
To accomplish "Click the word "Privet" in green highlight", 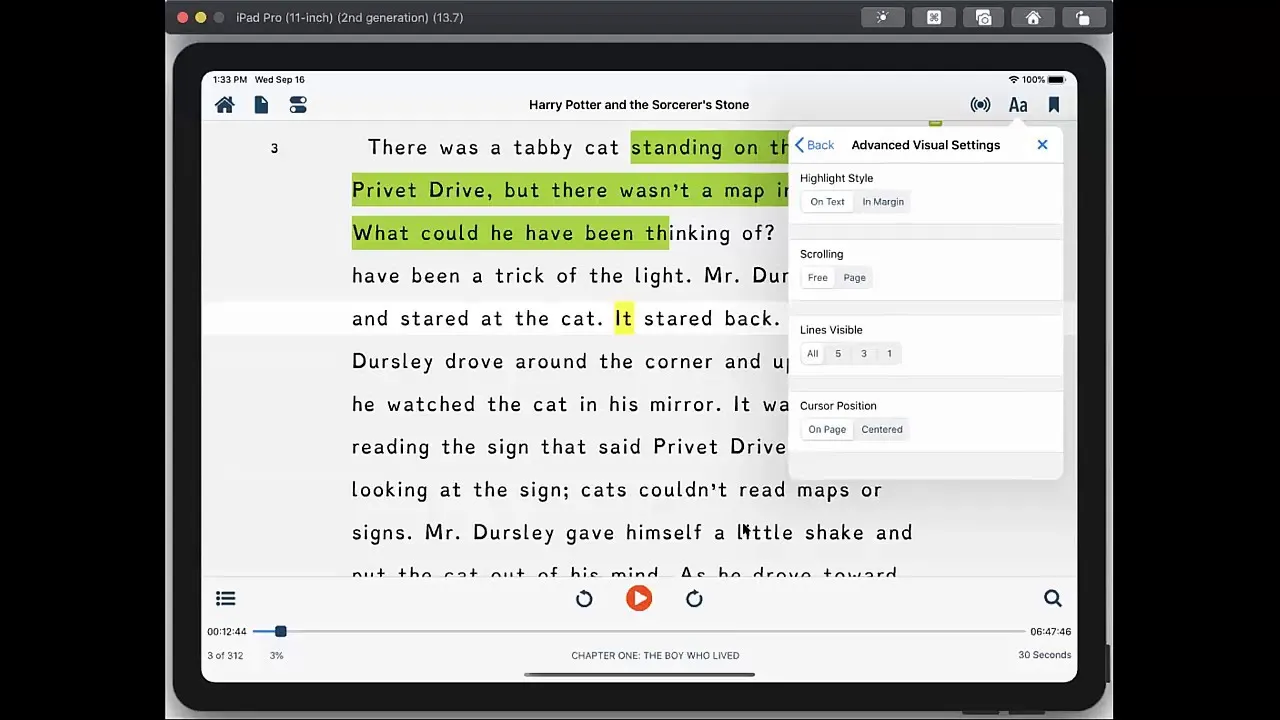I will (385, 191).
